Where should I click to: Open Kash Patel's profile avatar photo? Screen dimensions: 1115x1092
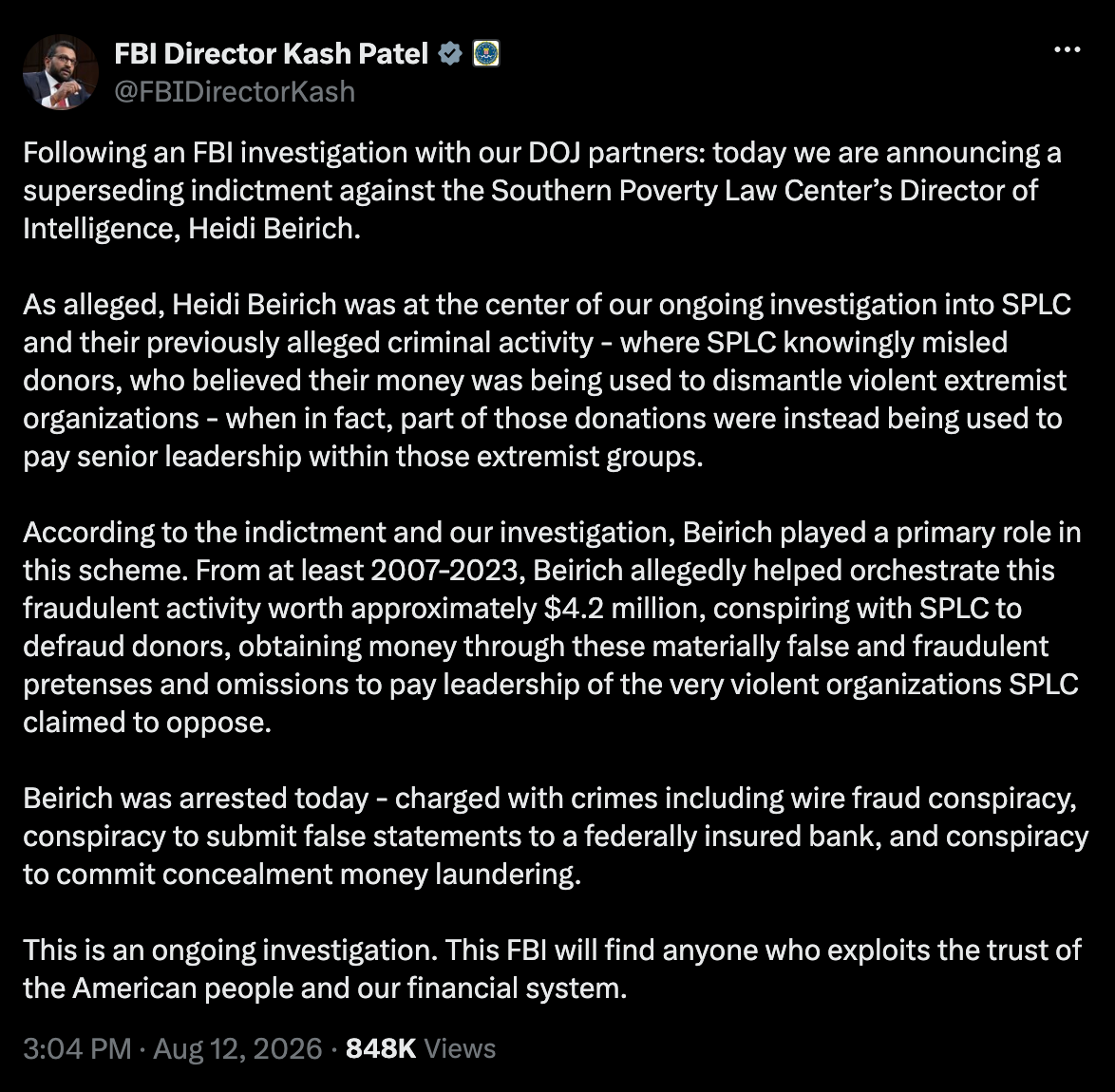61,72
